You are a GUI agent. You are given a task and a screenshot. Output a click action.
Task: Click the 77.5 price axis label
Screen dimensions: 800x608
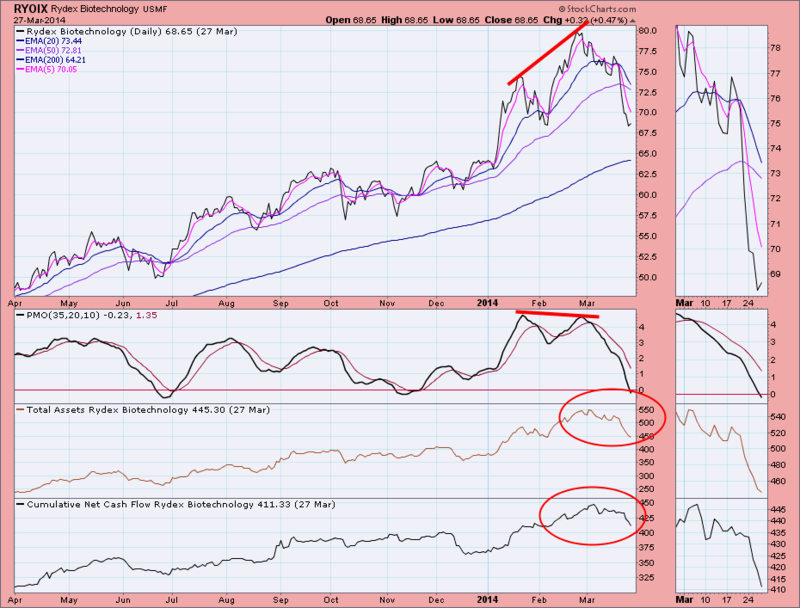pos(647,52)
